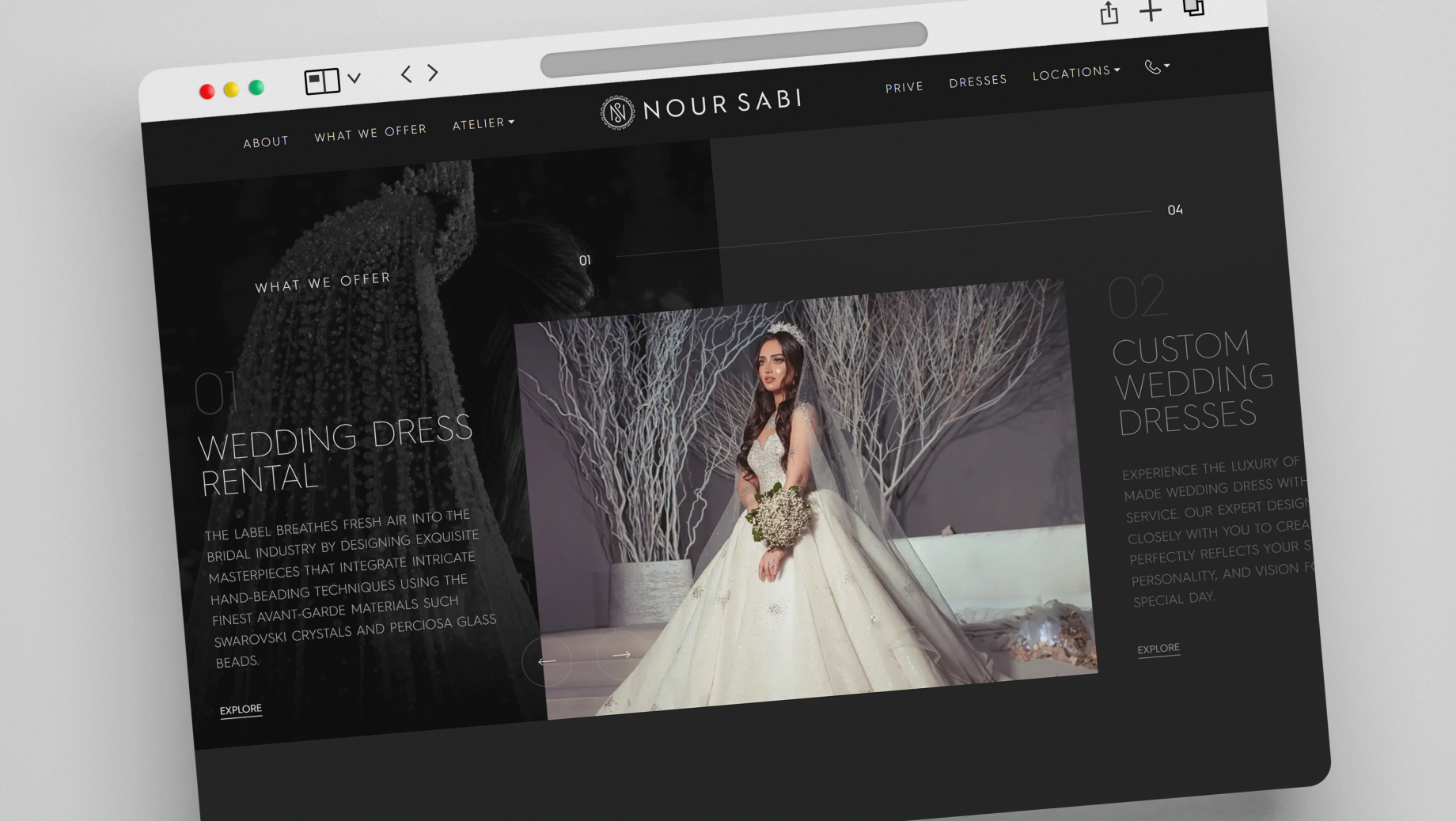1456x821 pixels.
Task: Click Explore under Custom Wedding Dresses
Action: tap(1158, 649)
